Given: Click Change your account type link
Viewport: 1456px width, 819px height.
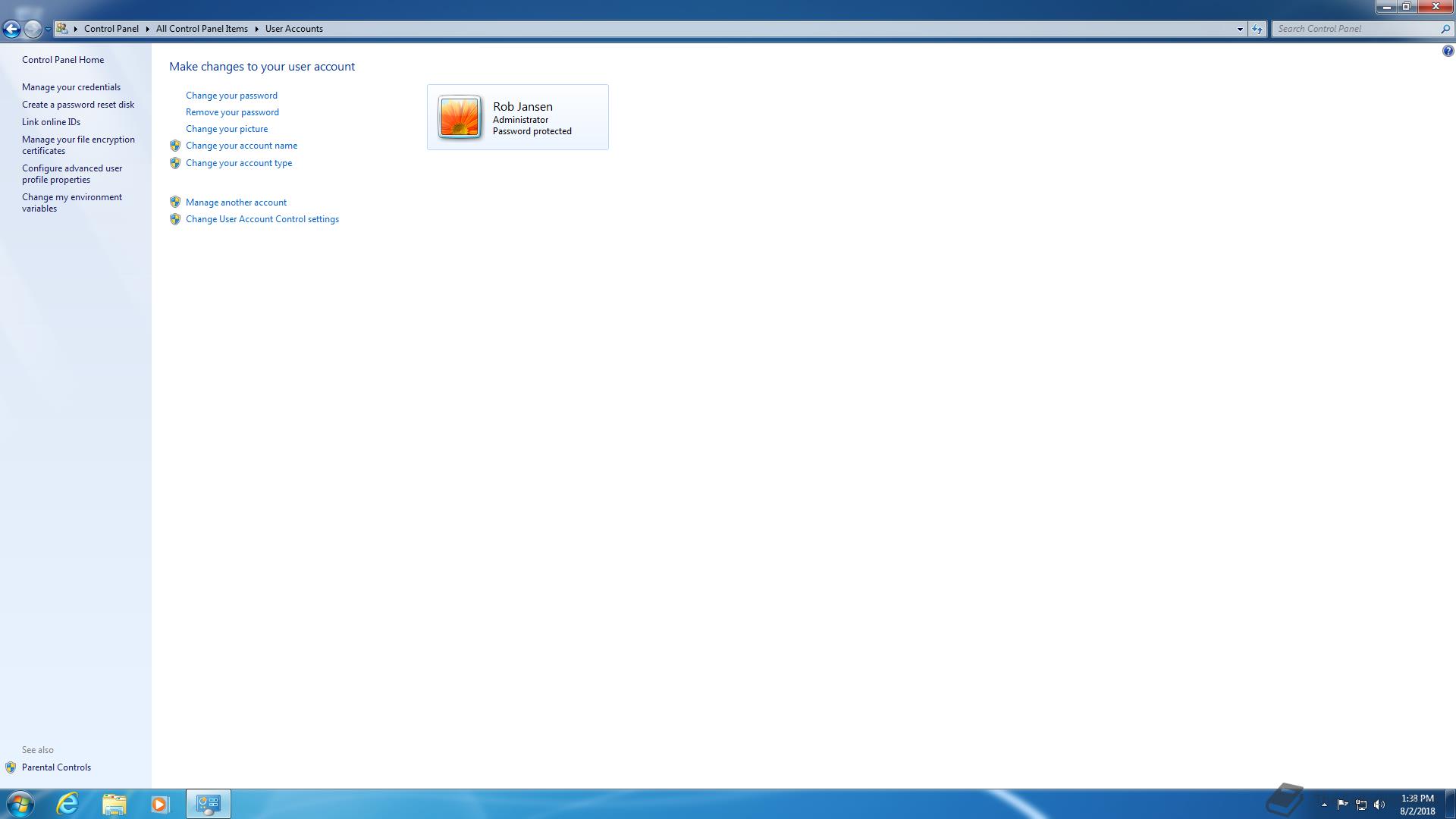Looking at the screenshot, I should pos(239,163).
